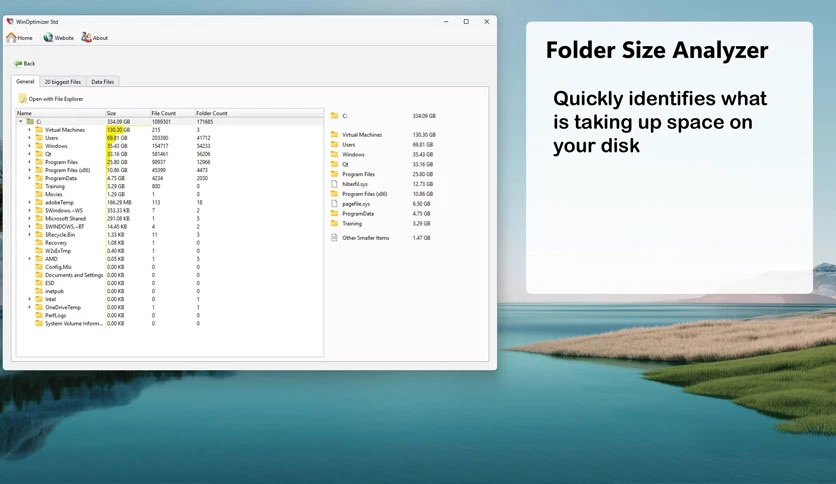Screen dimensions: 836x484
Task: Click the Users entry in summary list
Action: point(349,144)
